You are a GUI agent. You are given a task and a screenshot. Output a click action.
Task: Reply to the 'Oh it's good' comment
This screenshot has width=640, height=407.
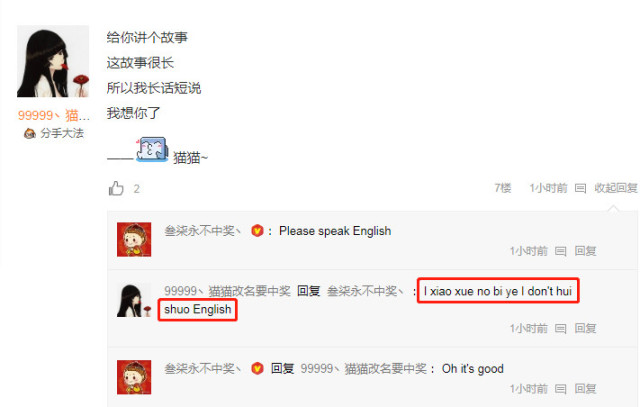click(x=585, y=389)
